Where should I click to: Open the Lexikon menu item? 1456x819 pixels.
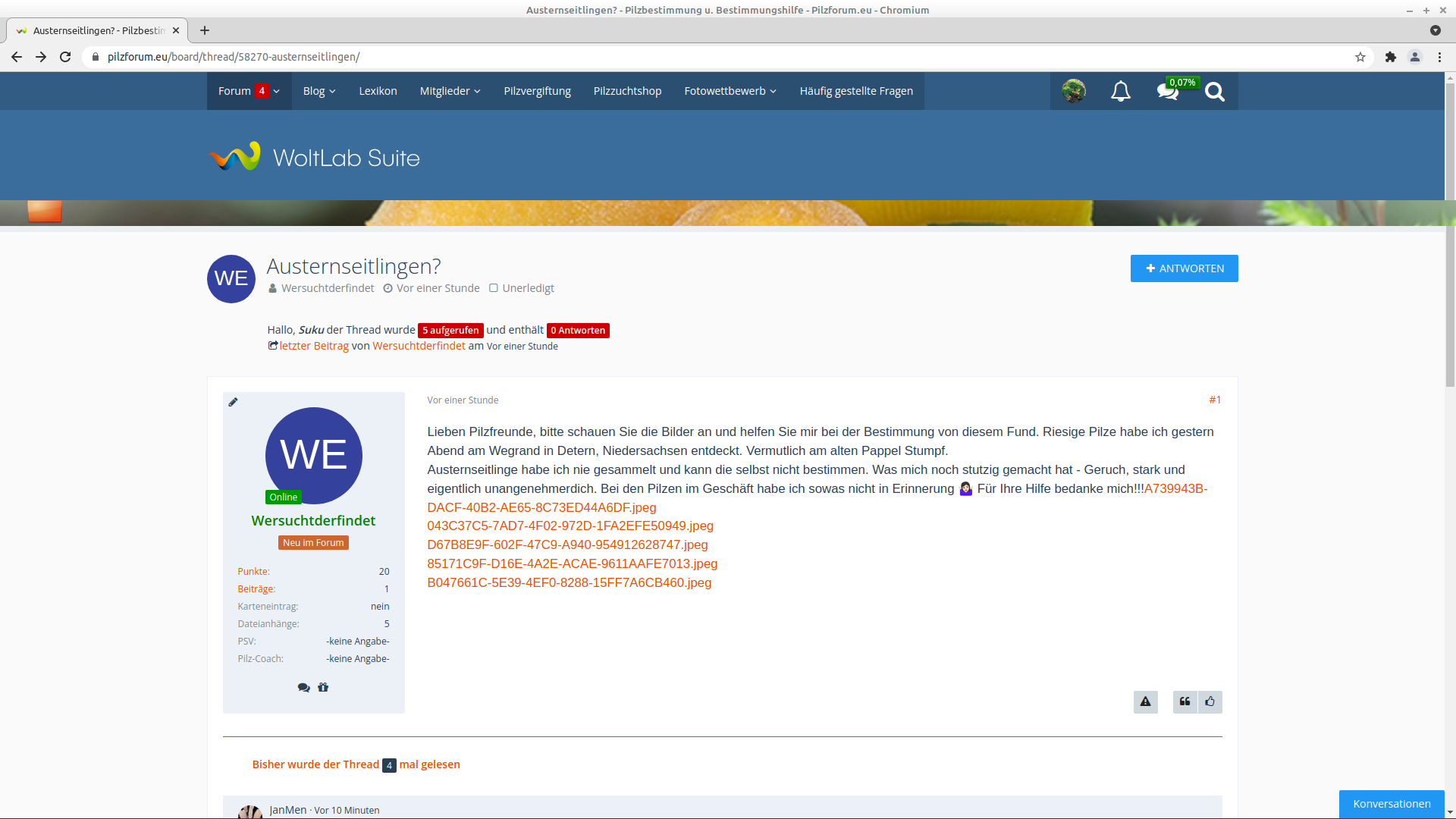(378, 91)
